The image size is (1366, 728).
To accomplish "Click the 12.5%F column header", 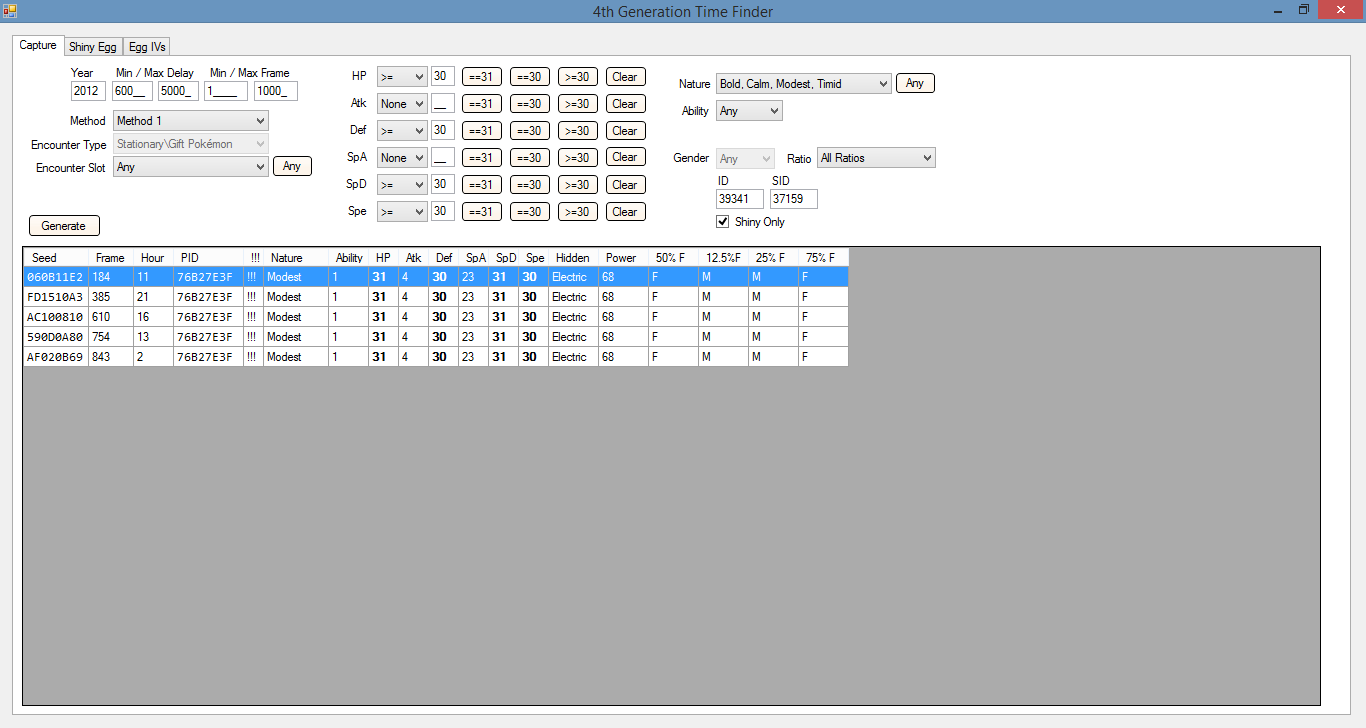I will pyautogui.click(x=723, y=258).
